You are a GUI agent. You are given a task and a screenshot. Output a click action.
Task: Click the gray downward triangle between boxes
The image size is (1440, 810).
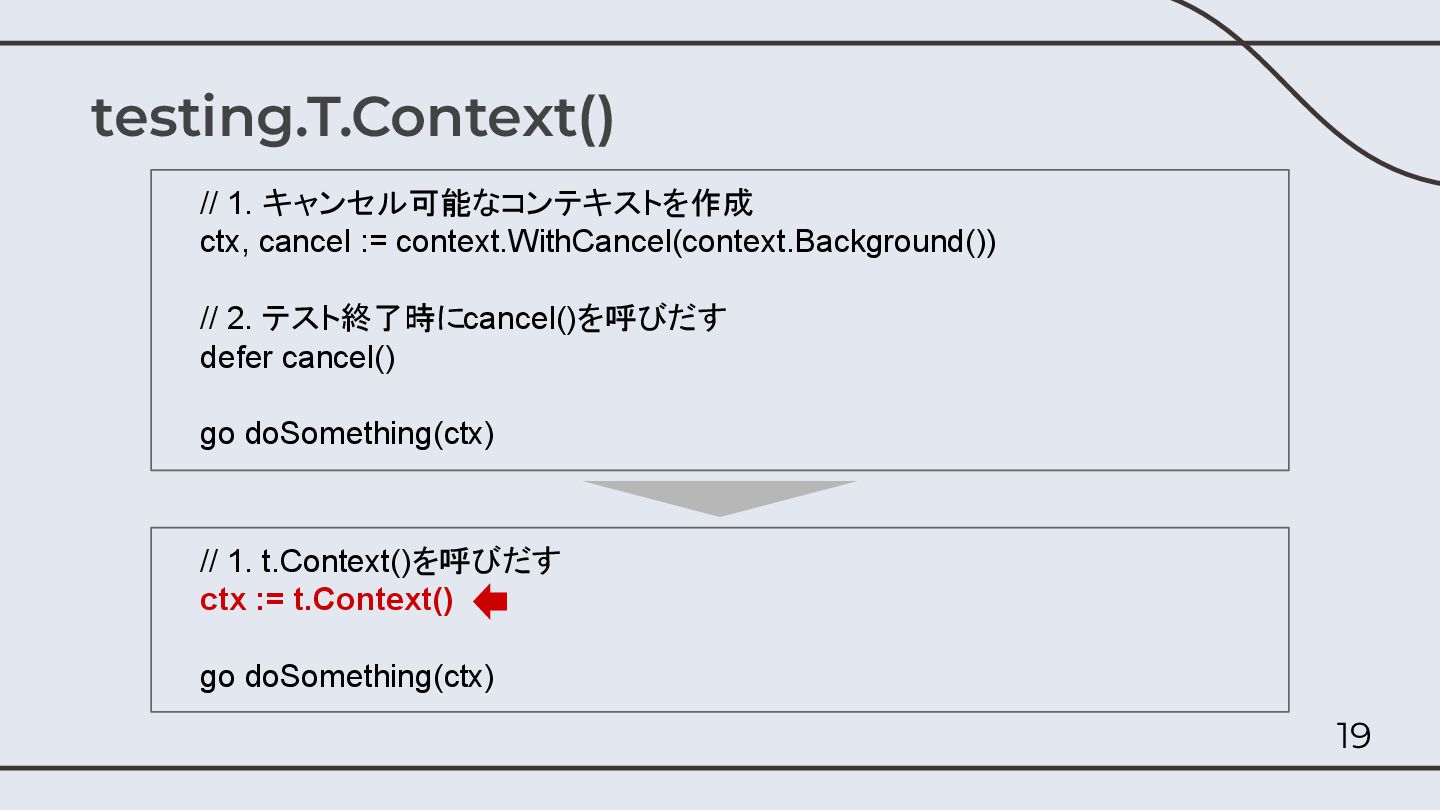[720, 498]
